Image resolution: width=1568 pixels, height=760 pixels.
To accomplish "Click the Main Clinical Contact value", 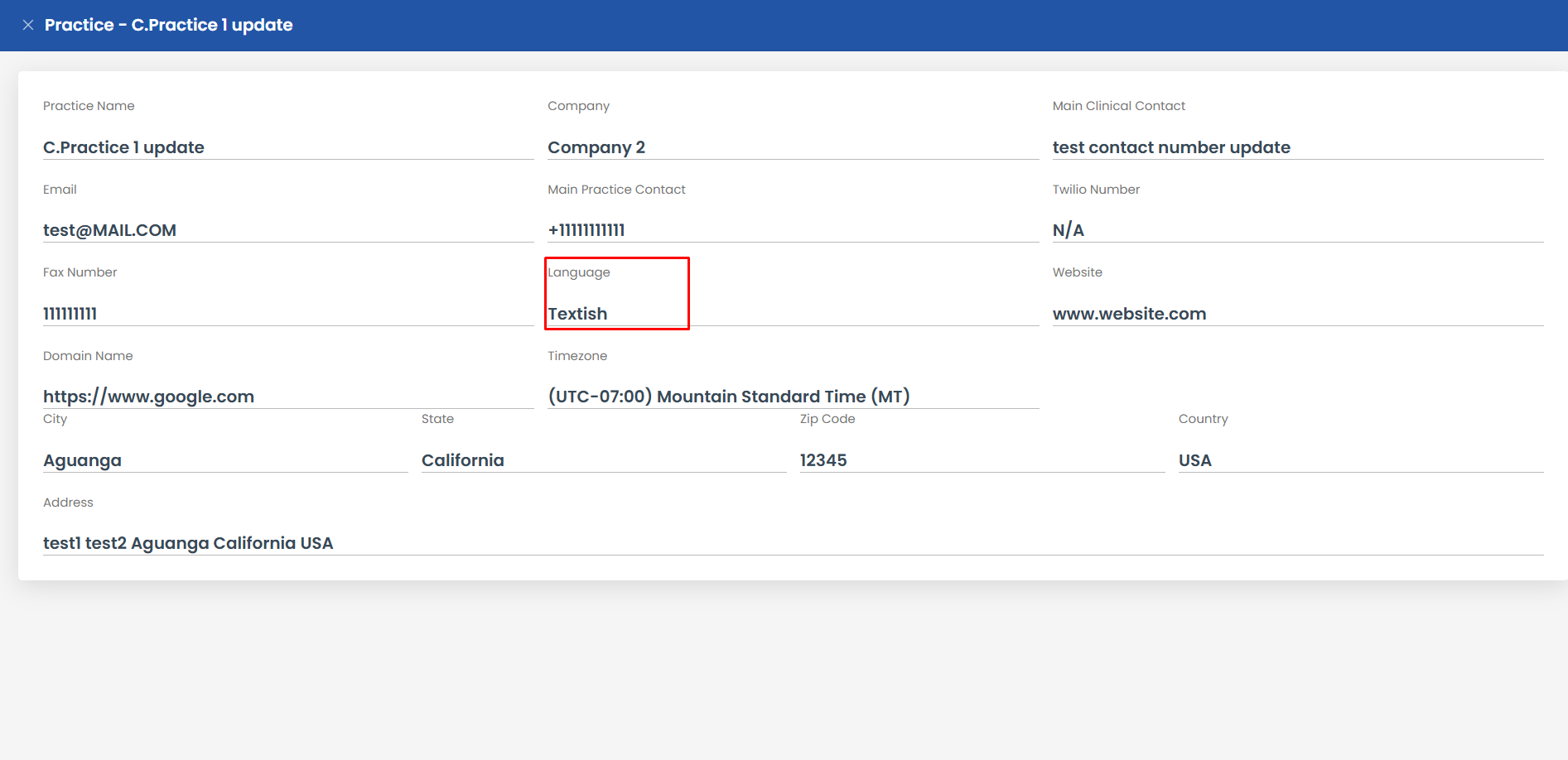I will [x=1170, y=147].
